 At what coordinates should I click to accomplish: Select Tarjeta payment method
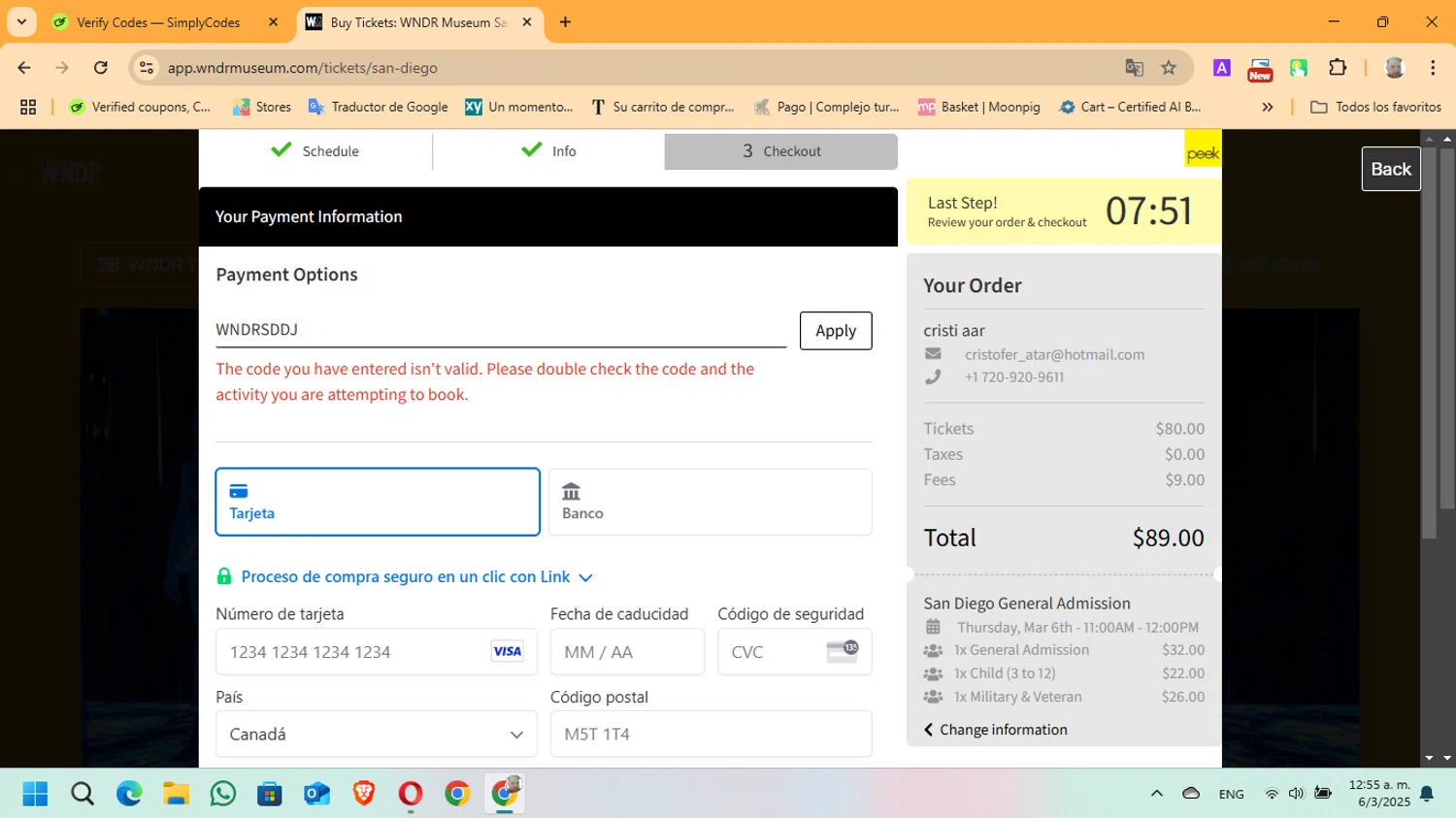pyautogui.click(x=378, y=502)
